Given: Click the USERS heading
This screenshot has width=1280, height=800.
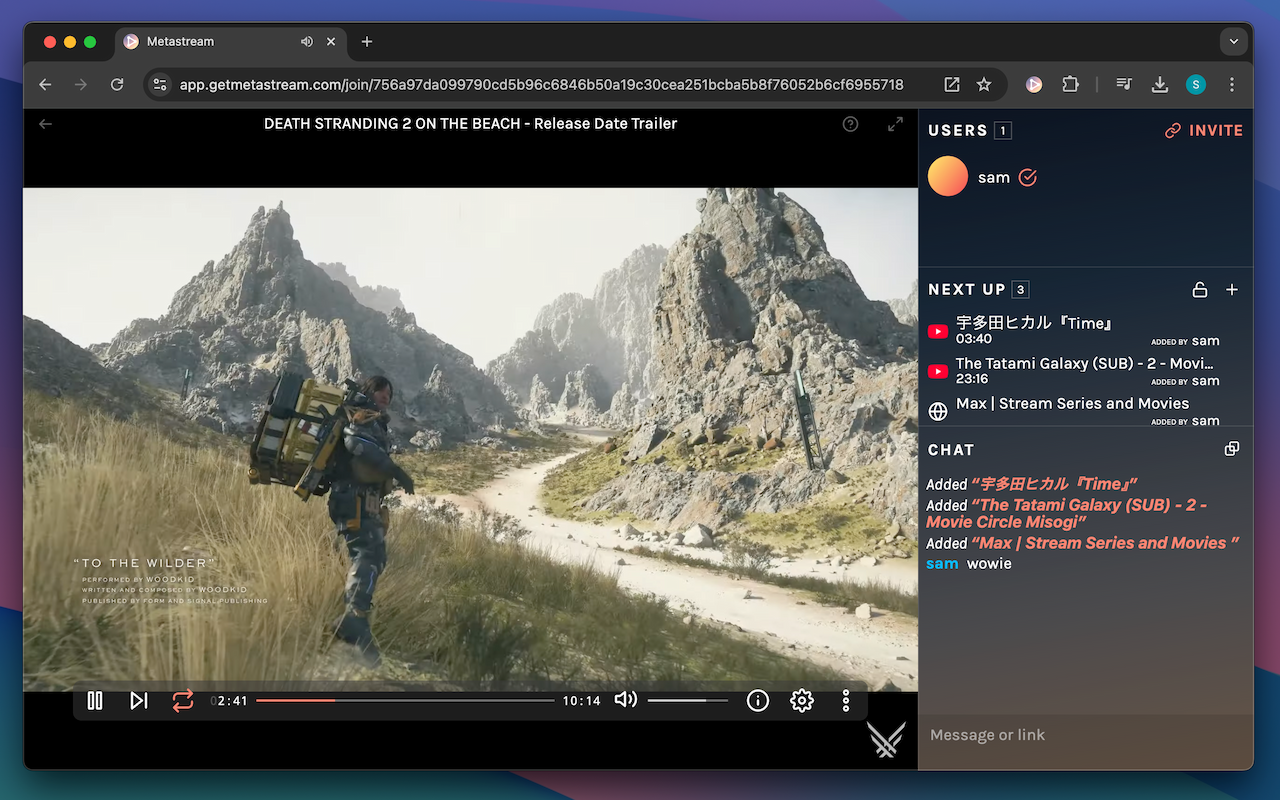Looking at the screenshot, I should pos(958,130).
